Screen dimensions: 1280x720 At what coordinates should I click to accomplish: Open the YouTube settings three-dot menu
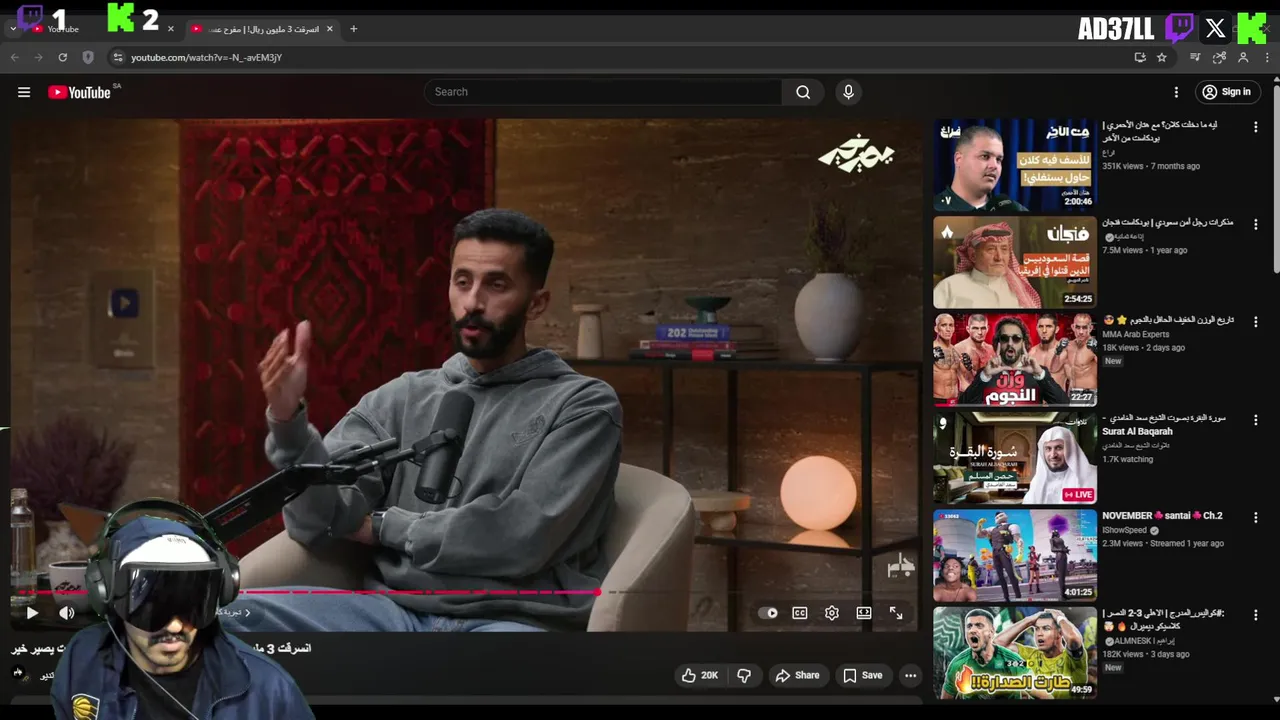pyautogui.click(x=1176, y=92)
